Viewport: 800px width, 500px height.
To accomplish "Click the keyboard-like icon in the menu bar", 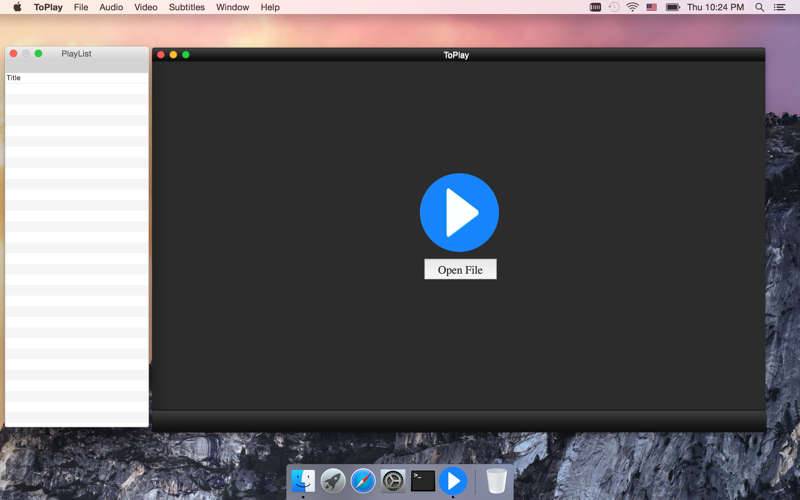I will (x=595, y=7).
